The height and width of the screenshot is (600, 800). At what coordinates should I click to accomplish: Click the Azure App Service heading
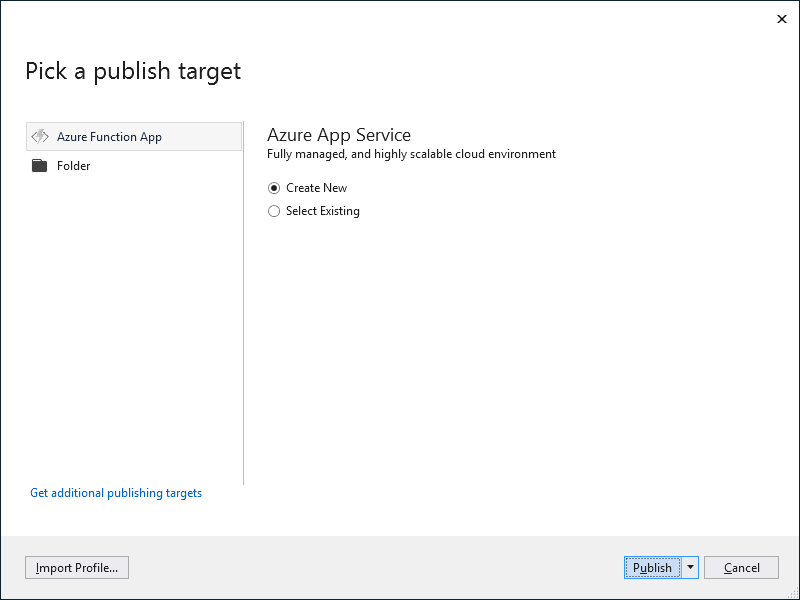pyautogui.click(x=339, y=135)
